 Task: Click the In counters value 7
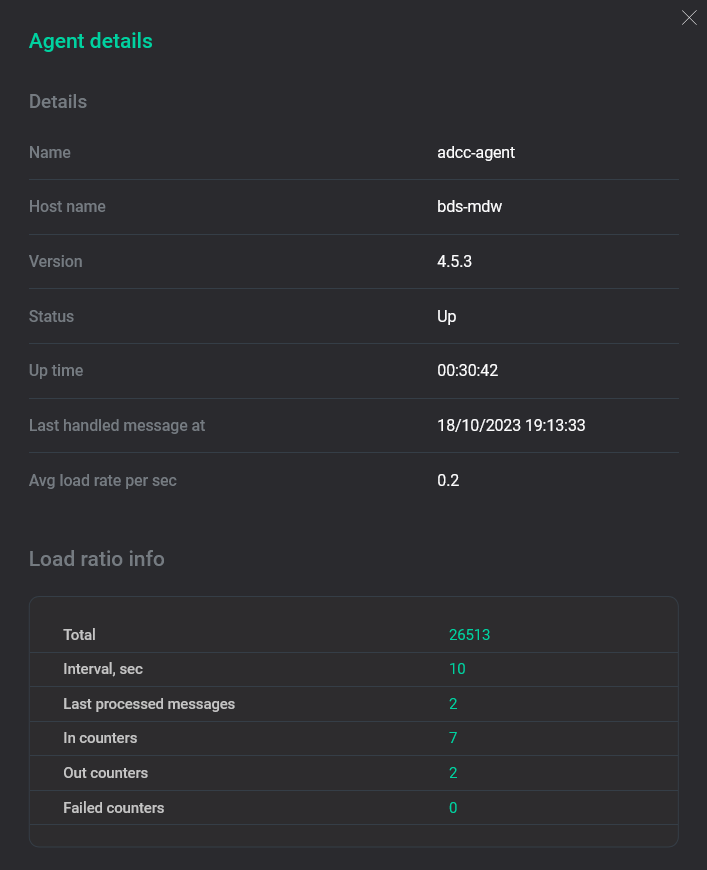pos(453,738)
